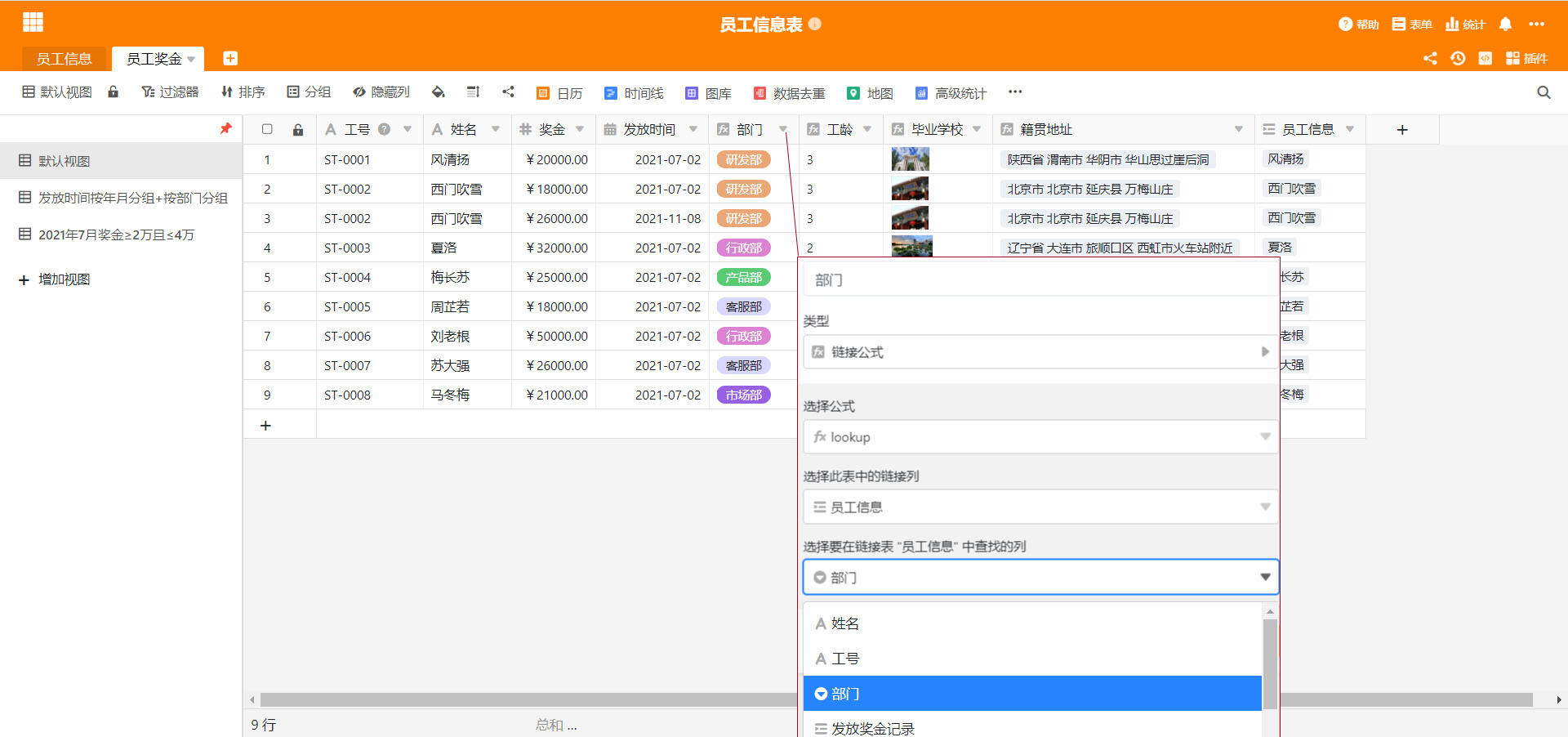Select the row 1 checkbox column header
The image size is (1568, 737).
tap(267, 129)
